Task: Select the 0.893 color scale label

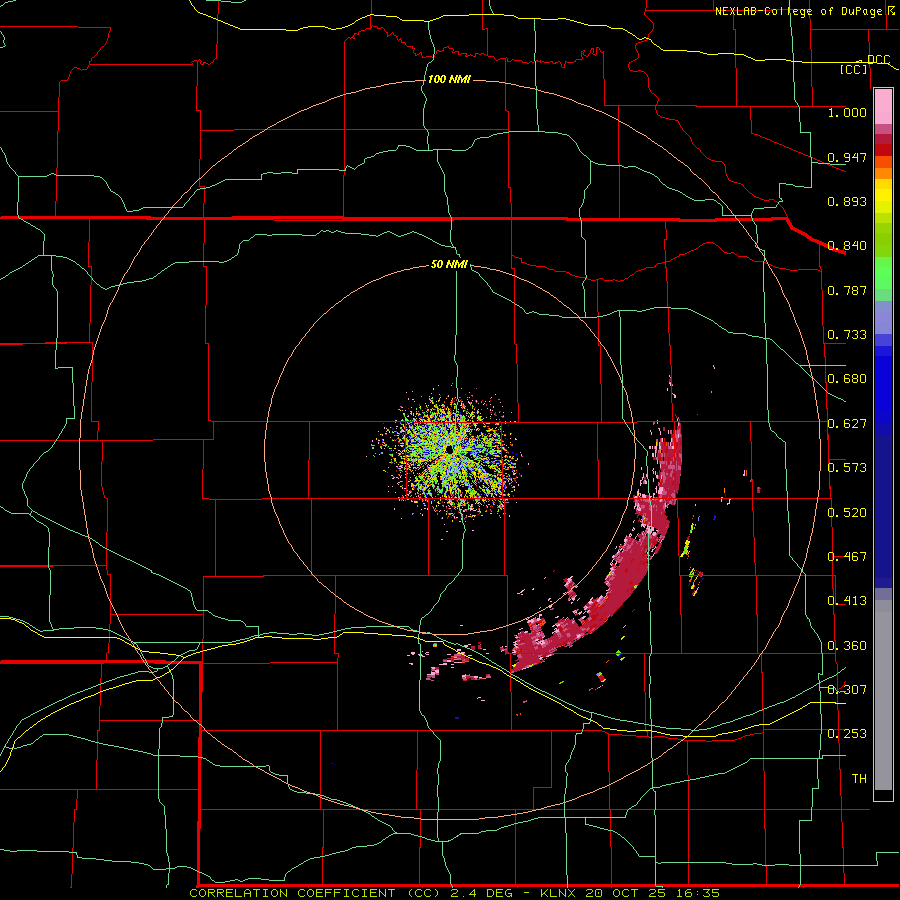Action: click(847, 201)
